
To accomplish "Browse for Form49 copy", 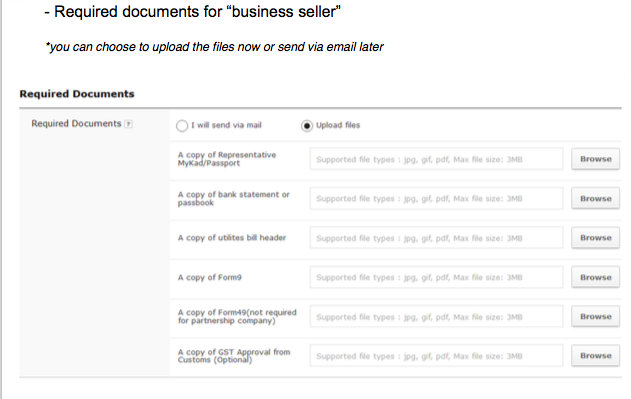I will tap(595, 316).
